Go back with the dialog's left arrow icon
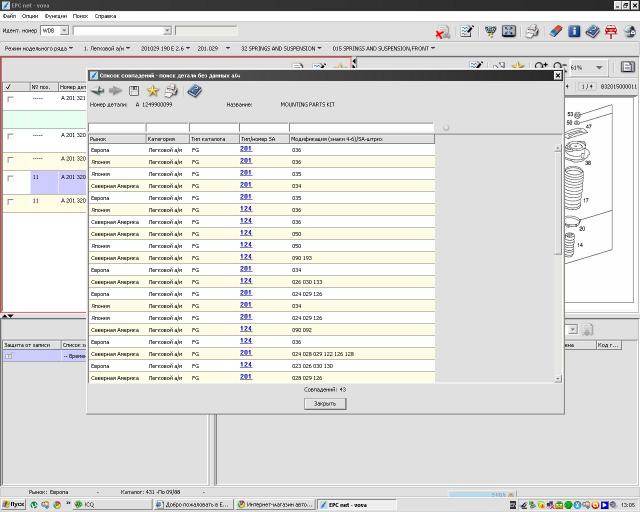The width and height of the screenshot is (640, 512). [x=98, y=91]
